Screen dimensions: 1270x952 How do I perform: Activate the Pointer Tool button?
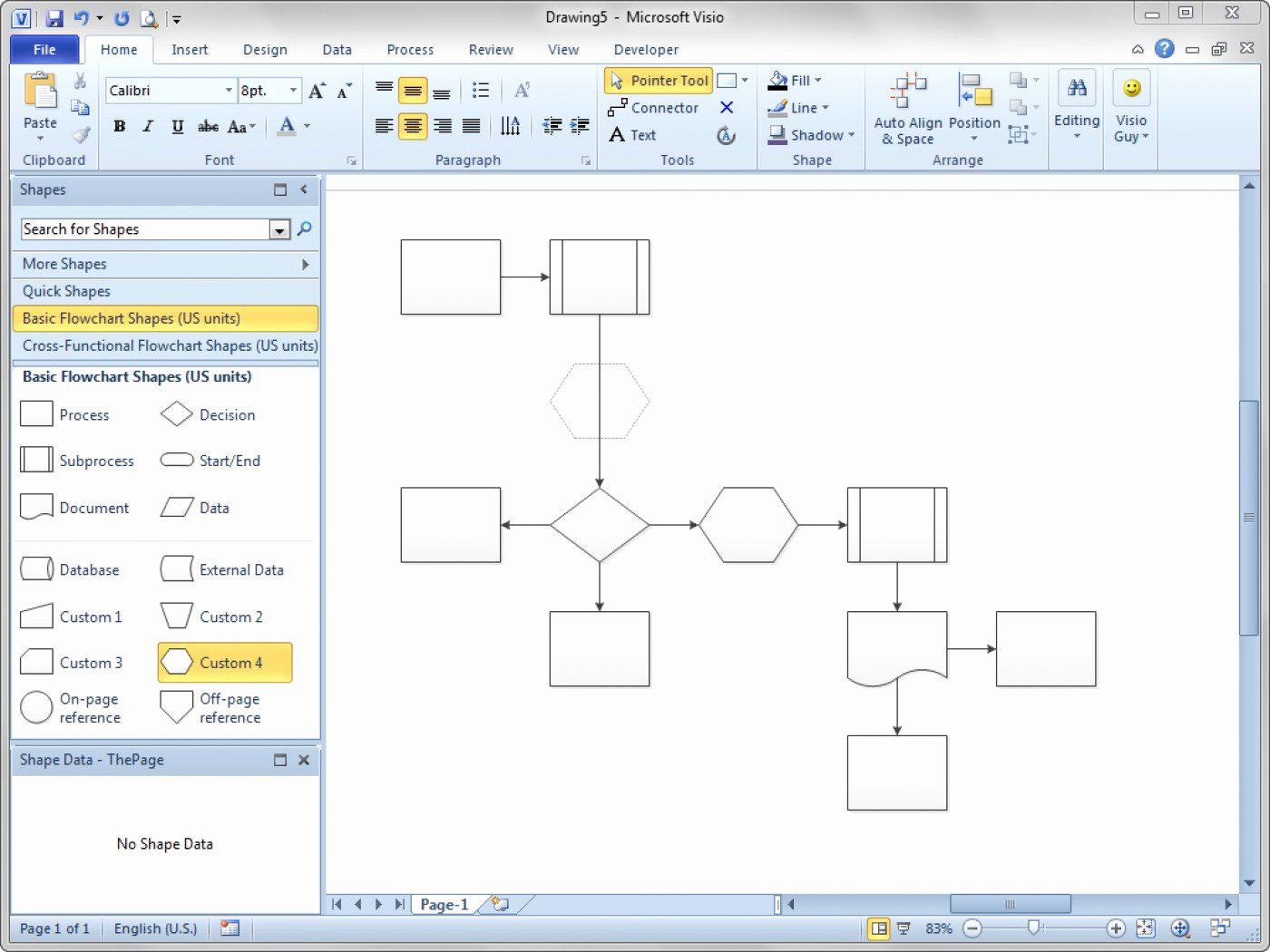659,81
